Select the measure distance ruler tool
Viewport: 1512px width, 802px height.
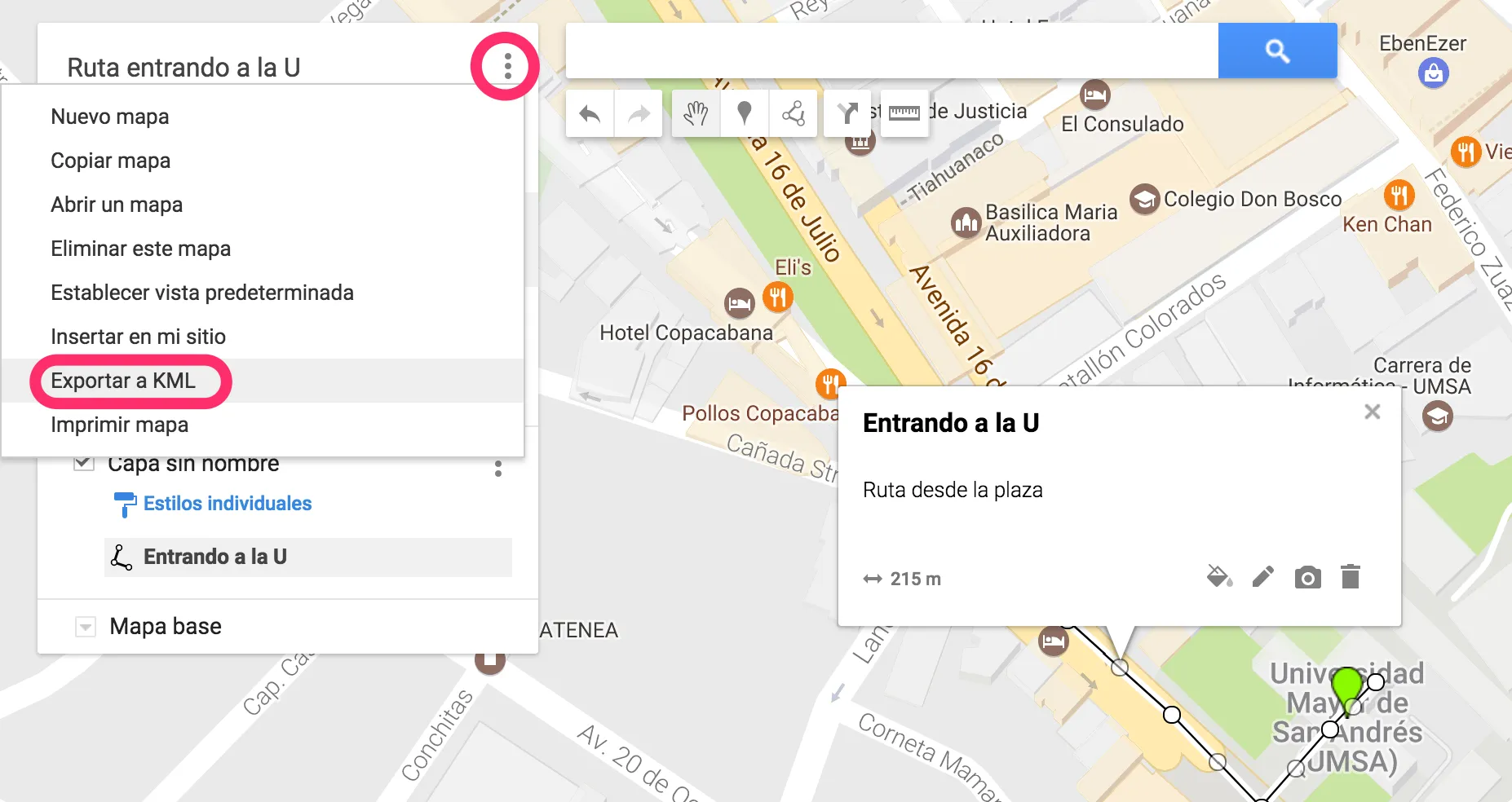[x=904, y=113]
